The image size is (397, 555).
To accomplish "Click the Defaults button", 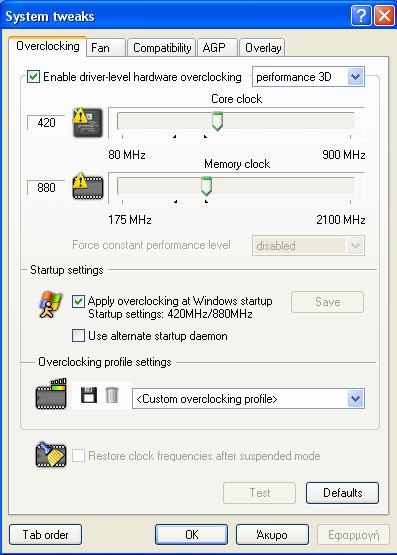I will [x=343, y=493].
